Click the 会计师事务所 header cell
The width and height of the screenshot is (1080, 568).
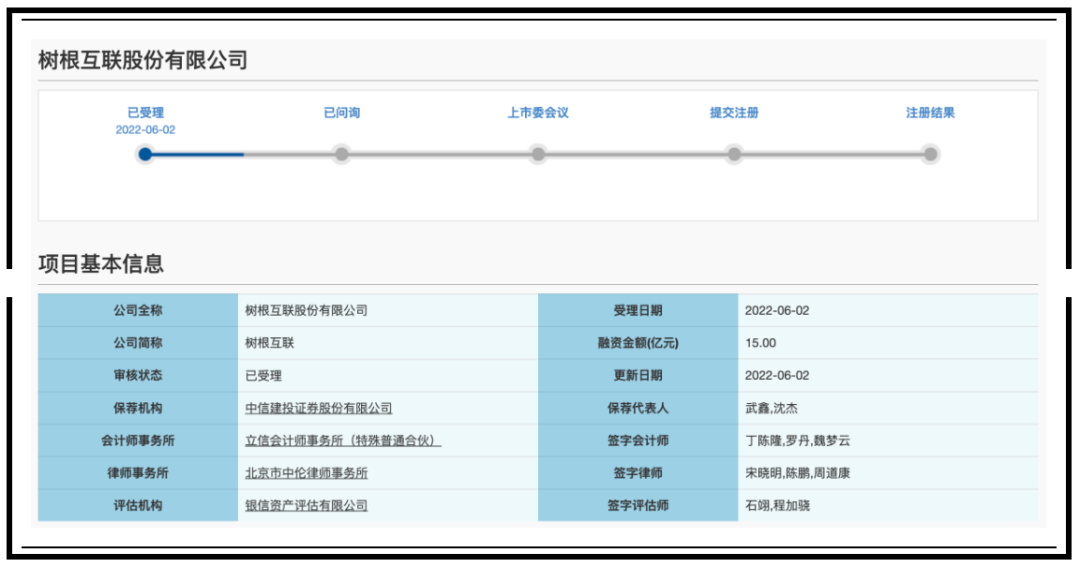(x=138, y=441)
